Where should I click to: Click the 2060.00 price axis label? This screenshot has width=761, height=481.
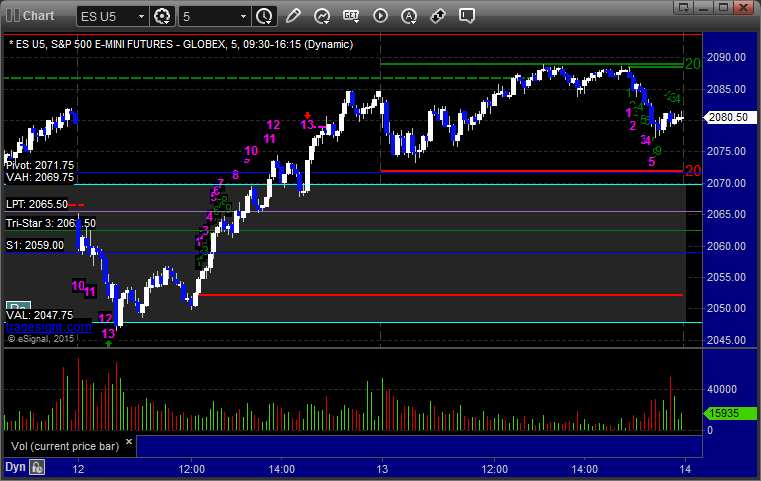726,246
